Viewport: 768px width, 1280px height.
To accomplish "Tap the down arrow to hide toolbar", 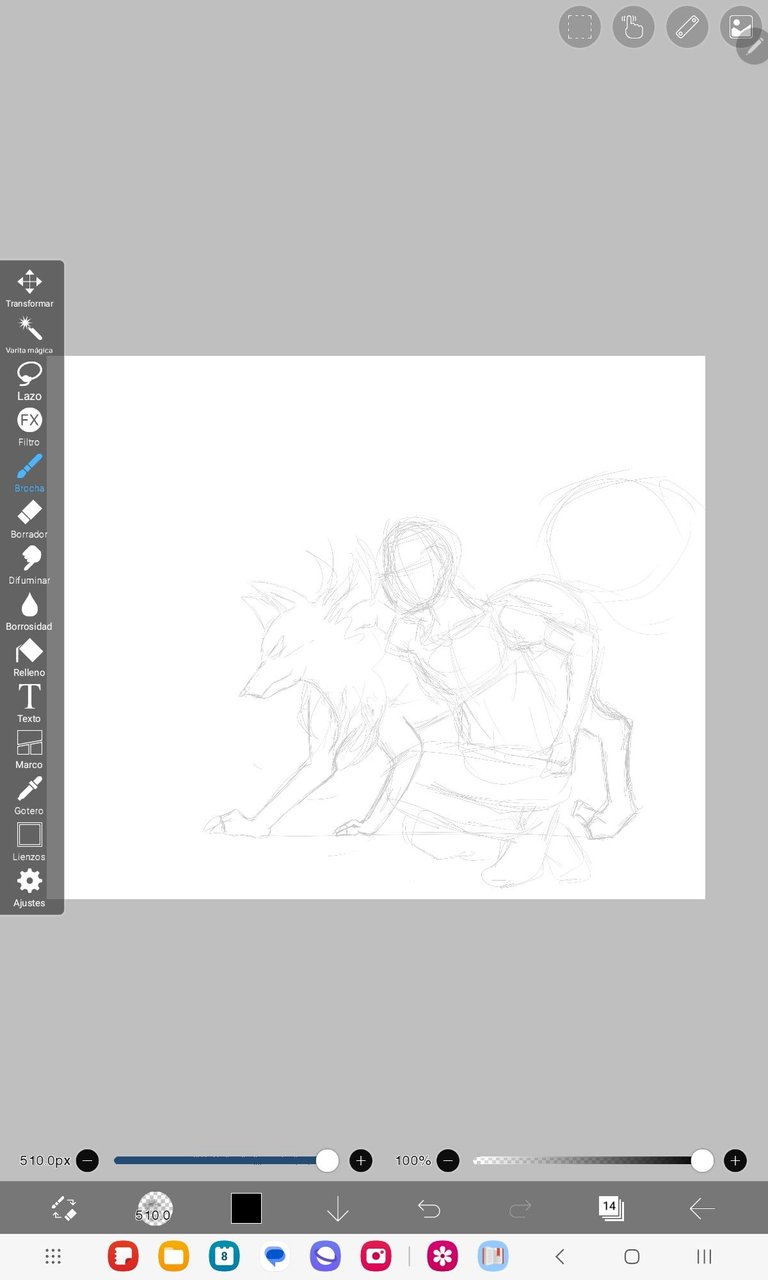I will click(338, 1209).
